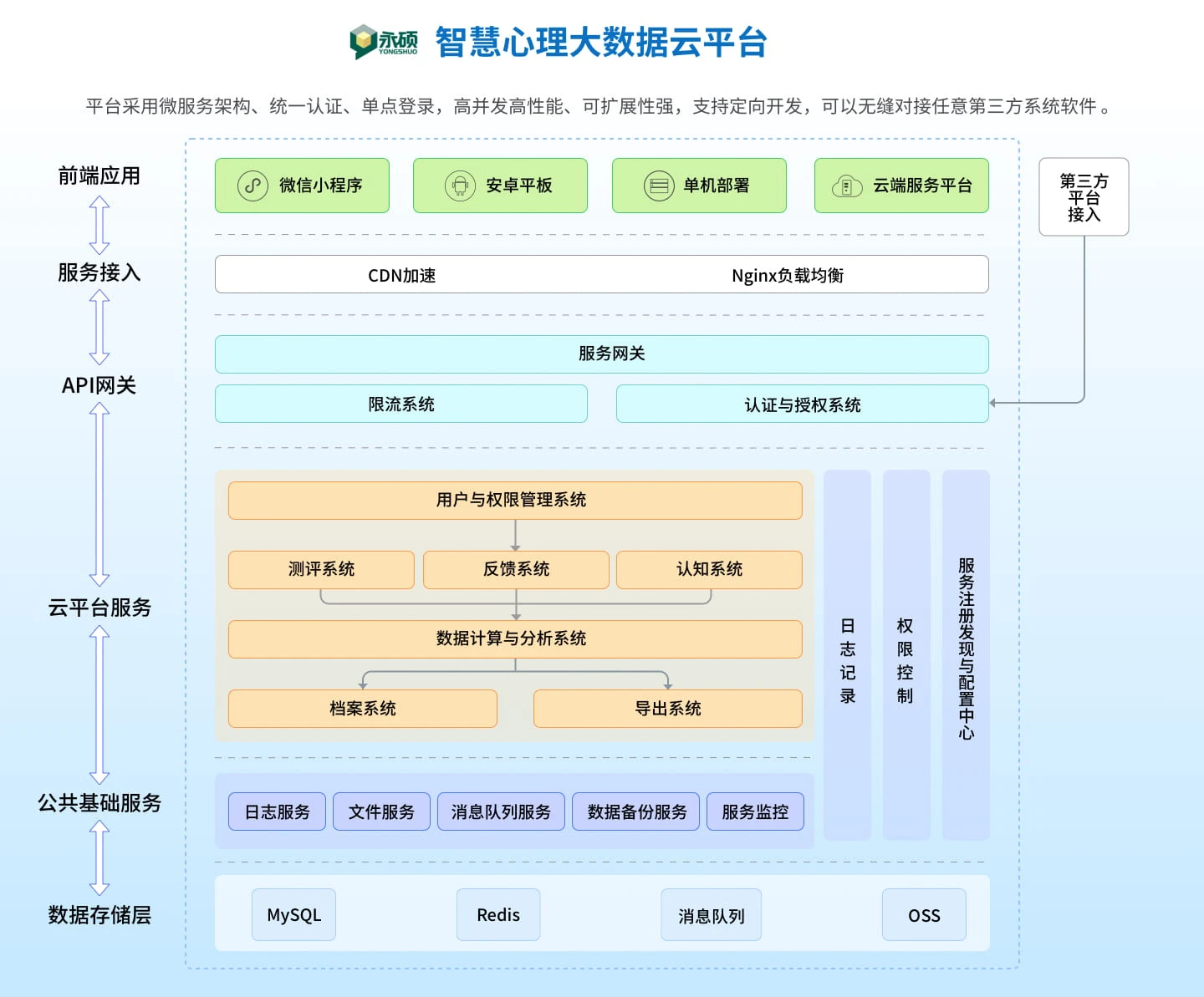
Task: Select the MySQL storage box
Action: (293, 915)
